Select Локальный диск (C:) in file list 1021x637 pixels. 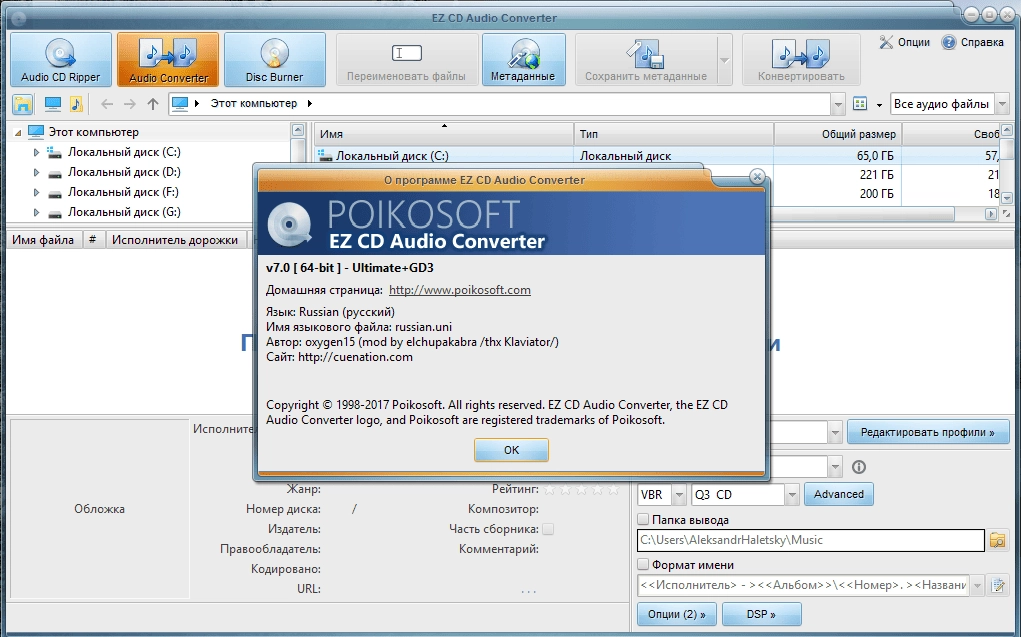[392, 156]
